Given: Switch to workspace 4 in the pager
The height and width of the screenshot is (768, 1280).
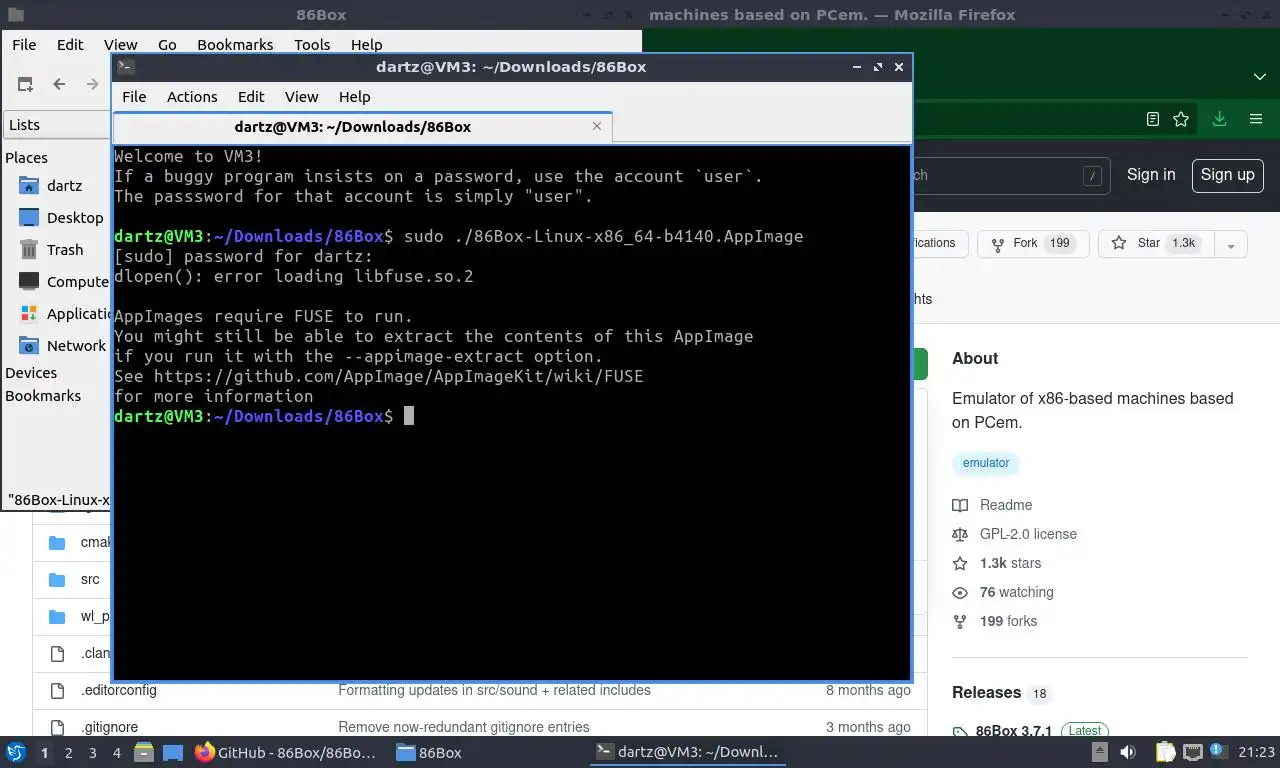Looking at the screenshot, I should 117,753.
